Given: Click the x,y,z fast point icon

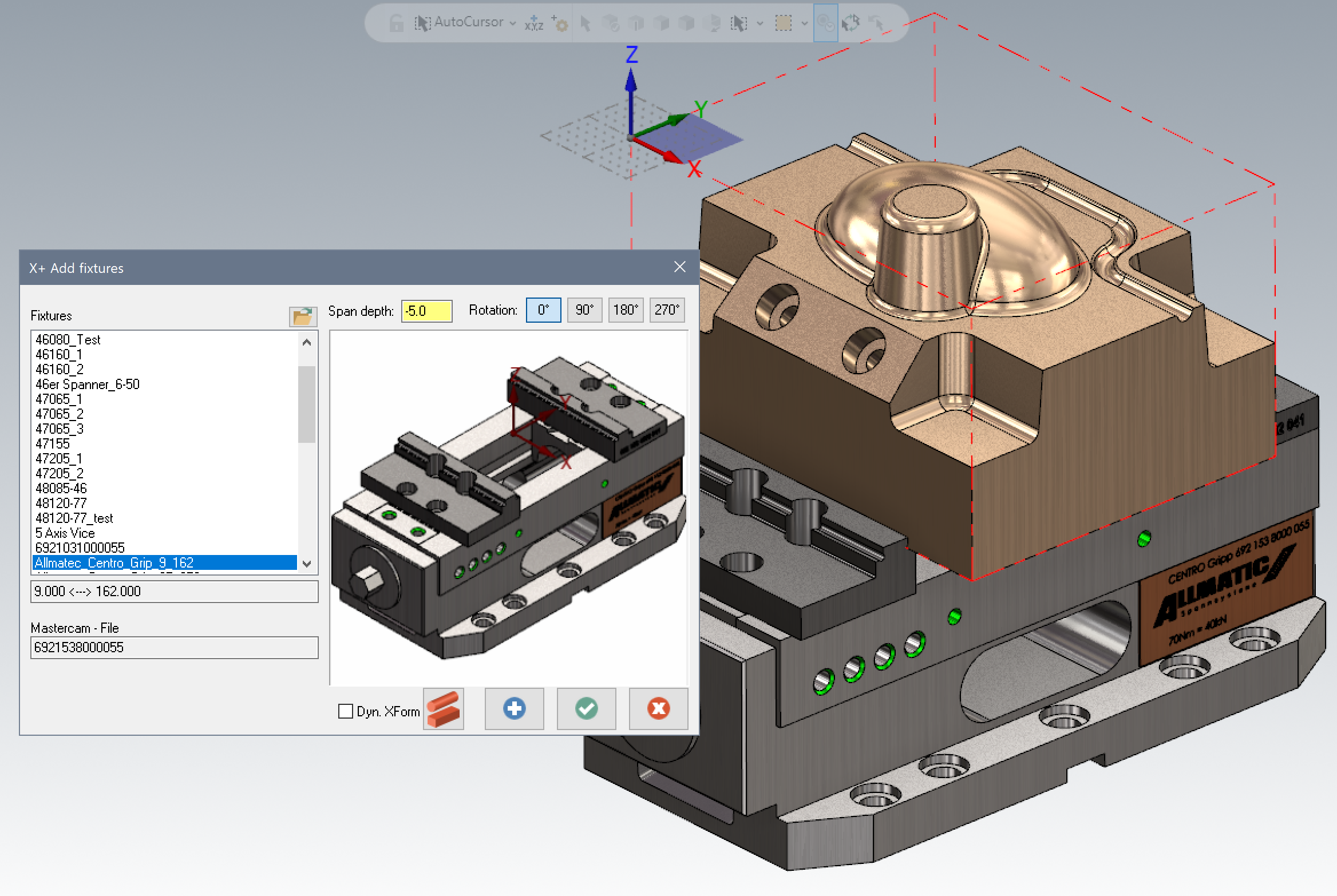Looking at the screenshot, I should pos(533,23).
